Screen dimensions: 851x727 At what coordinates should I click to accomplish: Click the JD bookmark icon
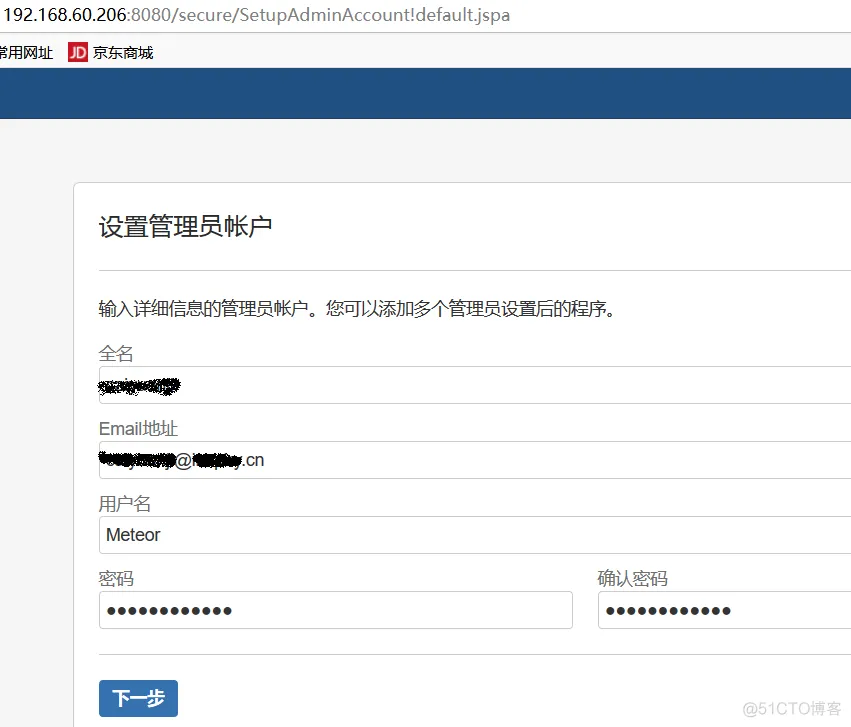click(78, 53)
